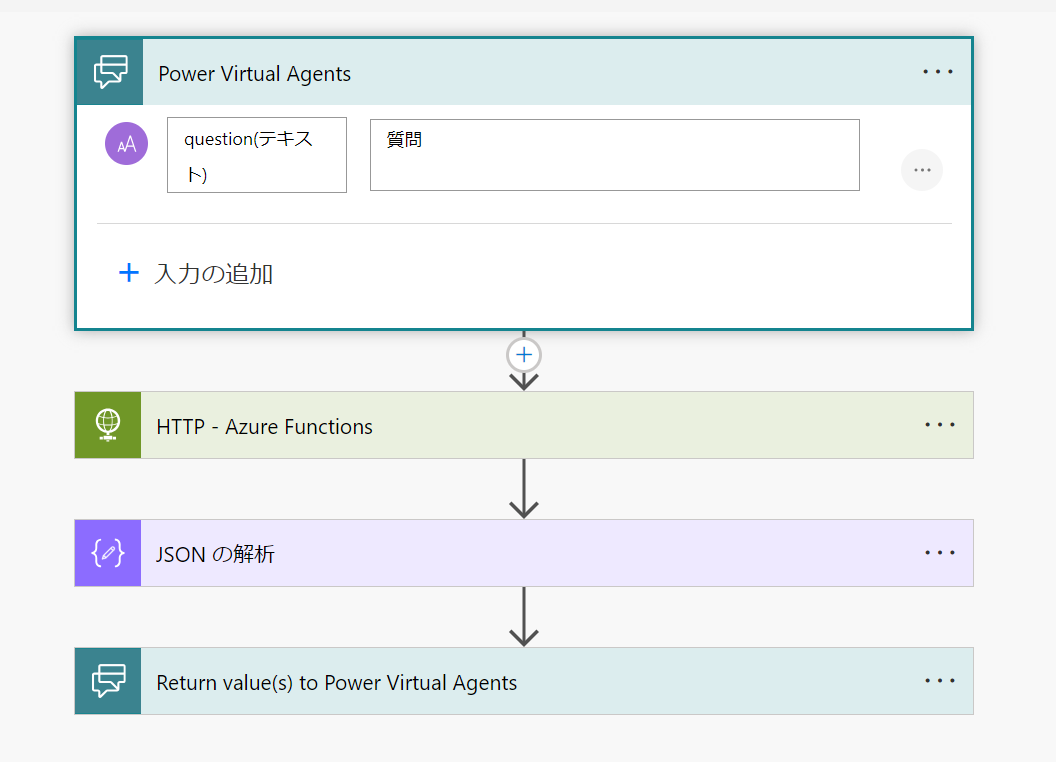Click the blue plus icon beside 入力の追加

click(129, 273)
